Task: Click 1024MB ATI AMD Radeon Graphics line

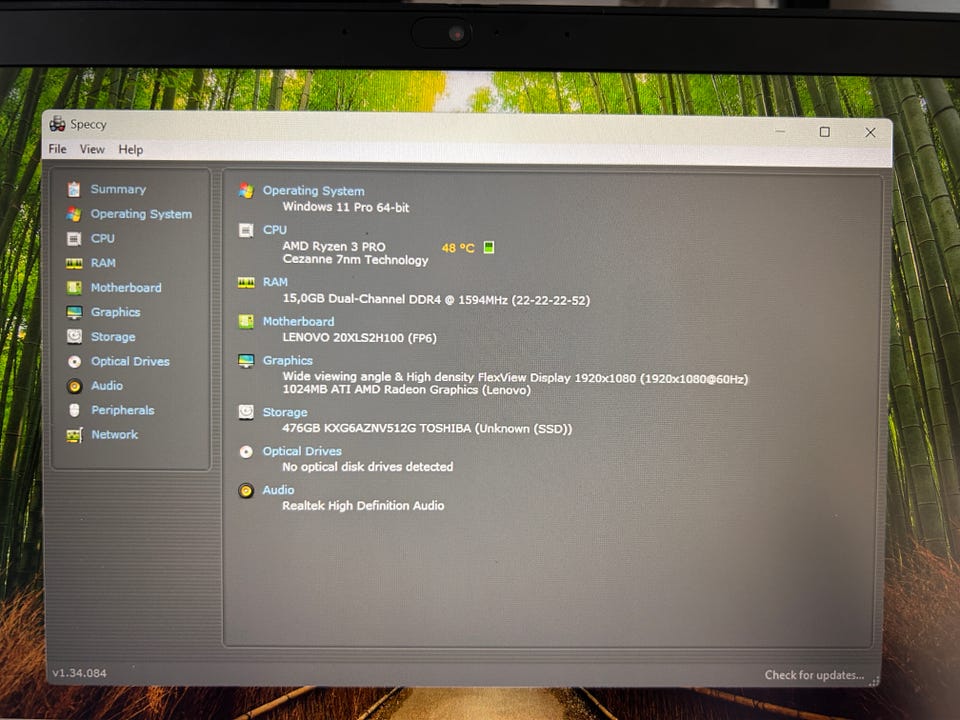Action: (407, 390)
